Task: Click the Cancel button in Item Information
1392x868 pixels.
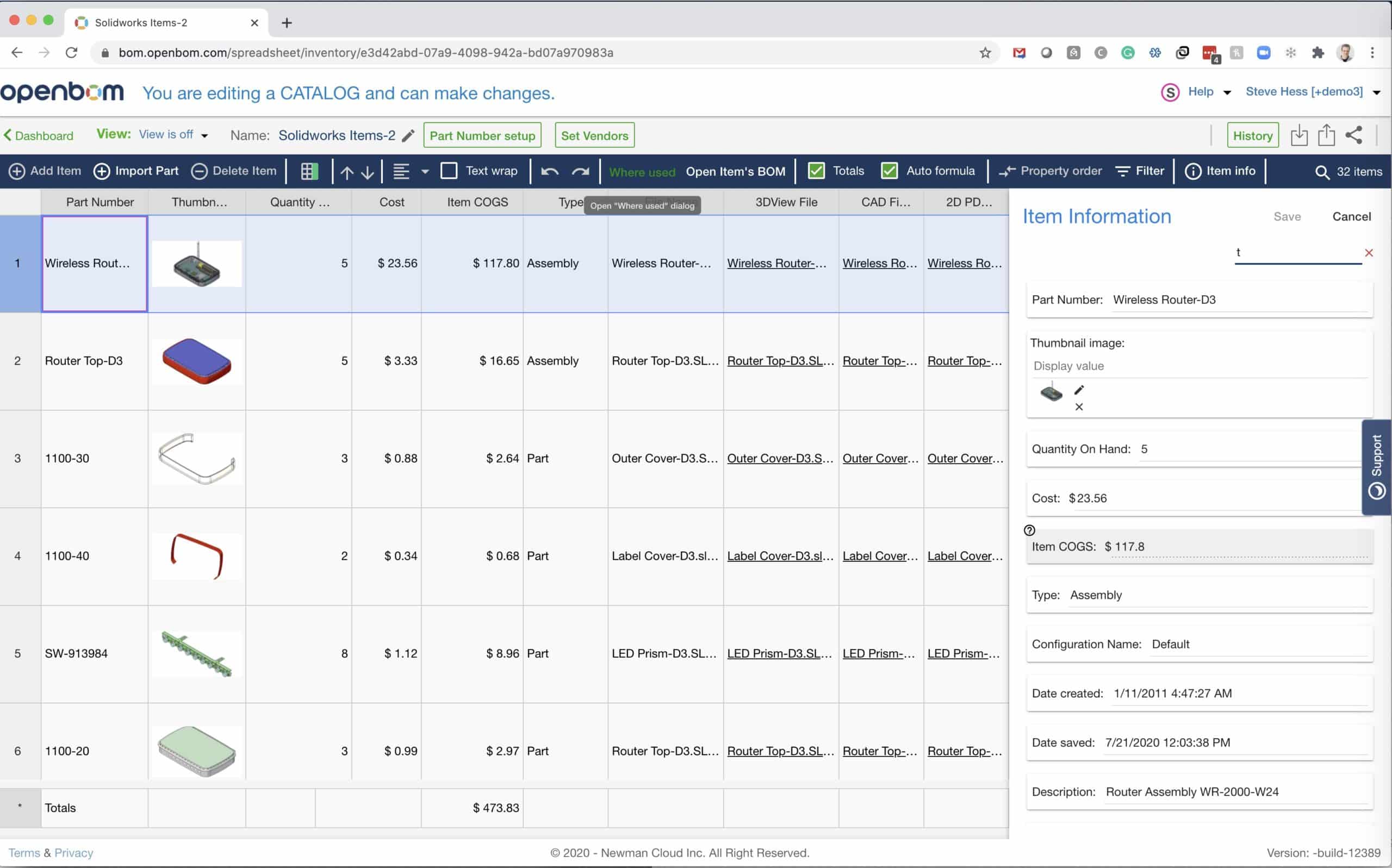Action: [1353, 216]
